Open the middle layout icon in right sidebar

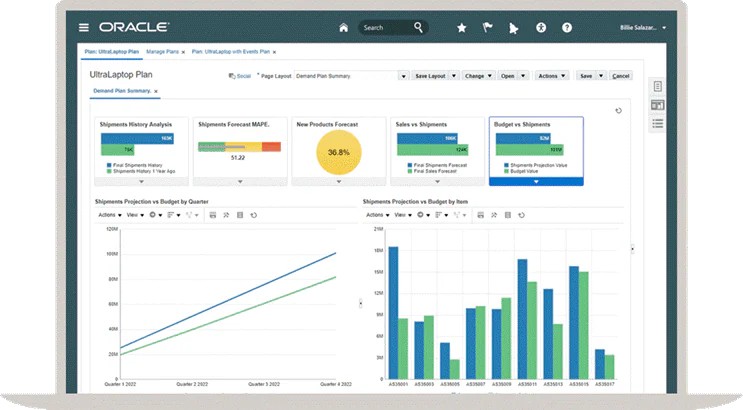658,105
